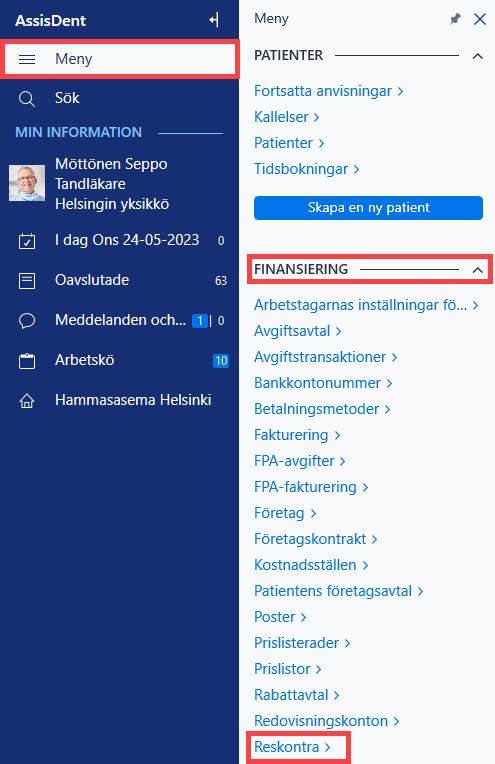Open Bankkontonummer
This screenshot has width=495, height=764.
pos(323,383)
